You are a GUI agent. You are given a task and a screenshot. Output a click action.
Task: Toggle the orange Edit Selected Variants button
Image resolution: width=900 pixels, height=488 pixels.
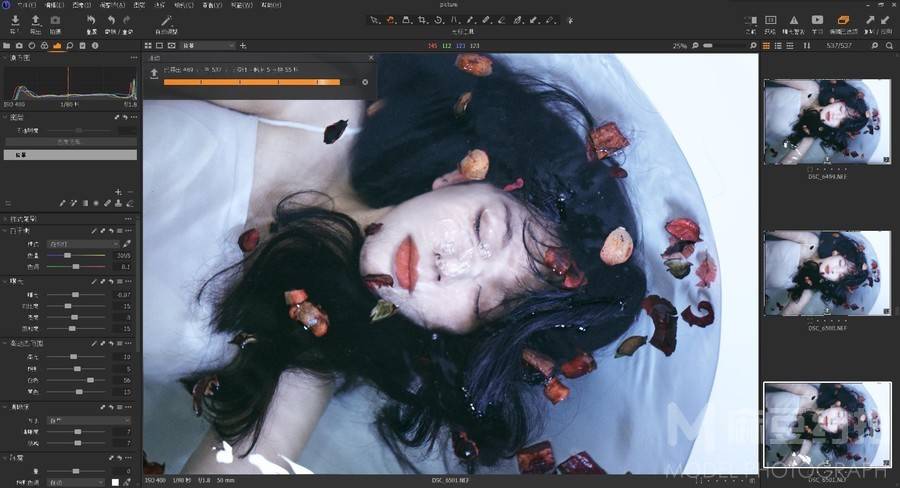click(843, 20)
